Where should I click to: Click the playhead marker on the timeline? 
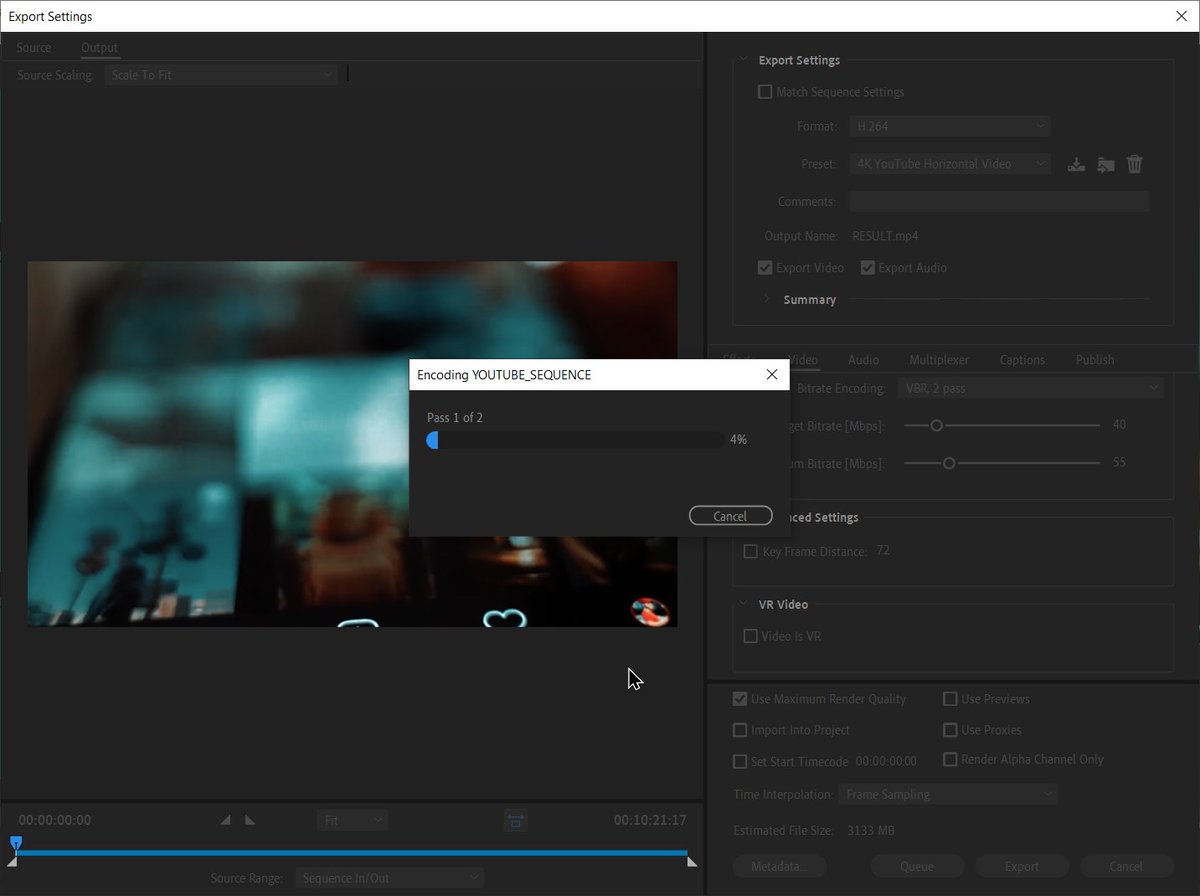pyautogui.click(x=14, y=845)
